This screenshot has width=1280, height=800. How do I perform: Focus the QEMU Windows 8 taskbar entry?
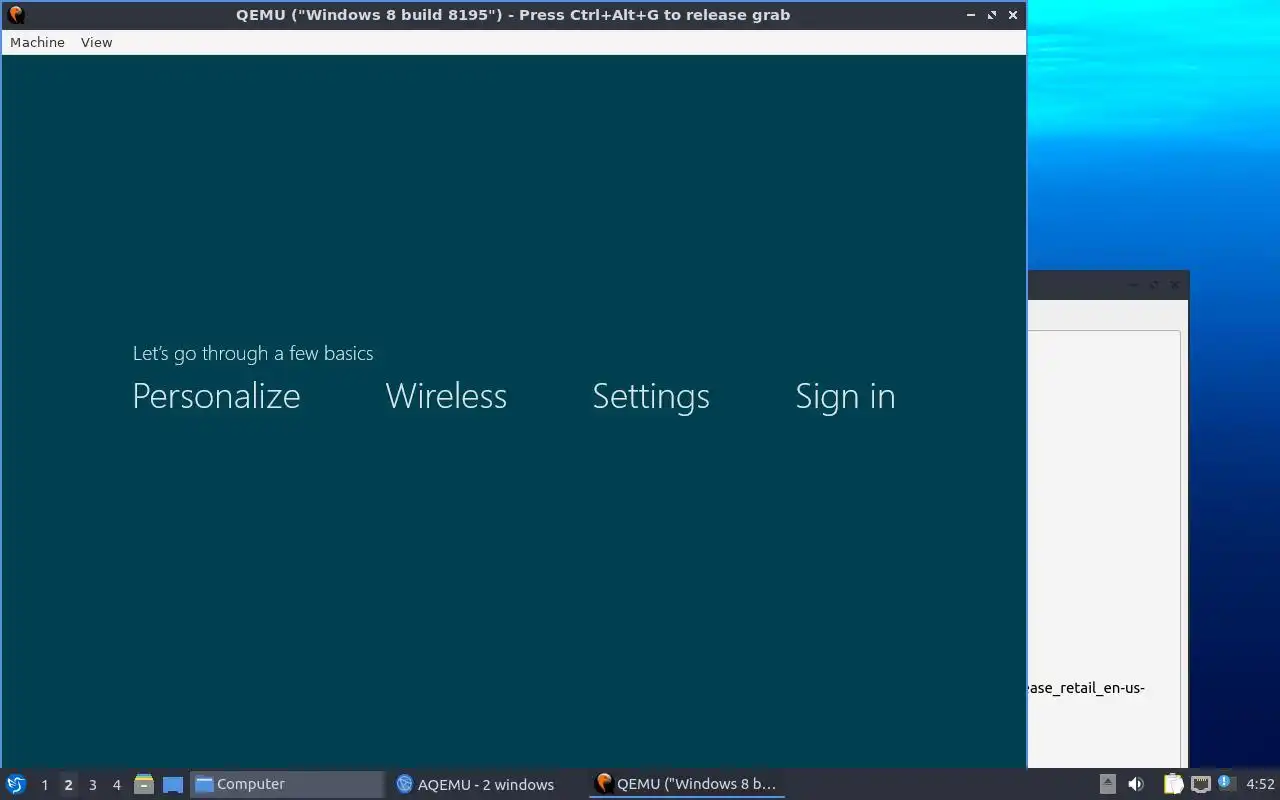pos(687,784)
